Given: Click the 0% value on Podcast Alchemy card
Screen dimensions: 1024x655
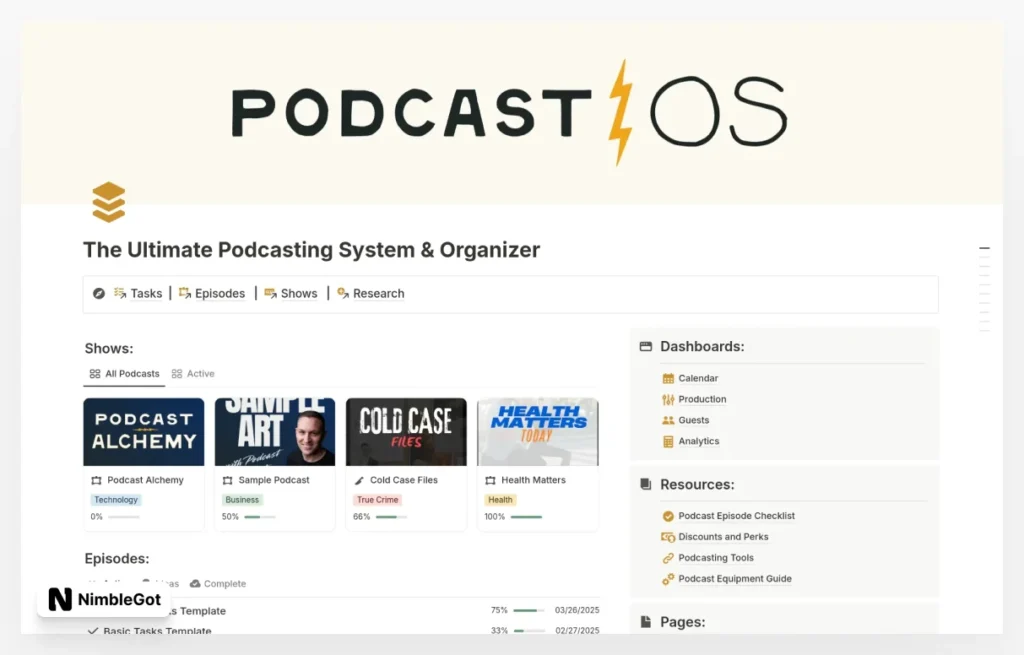Looking at the screenshot, I should 97,517.
